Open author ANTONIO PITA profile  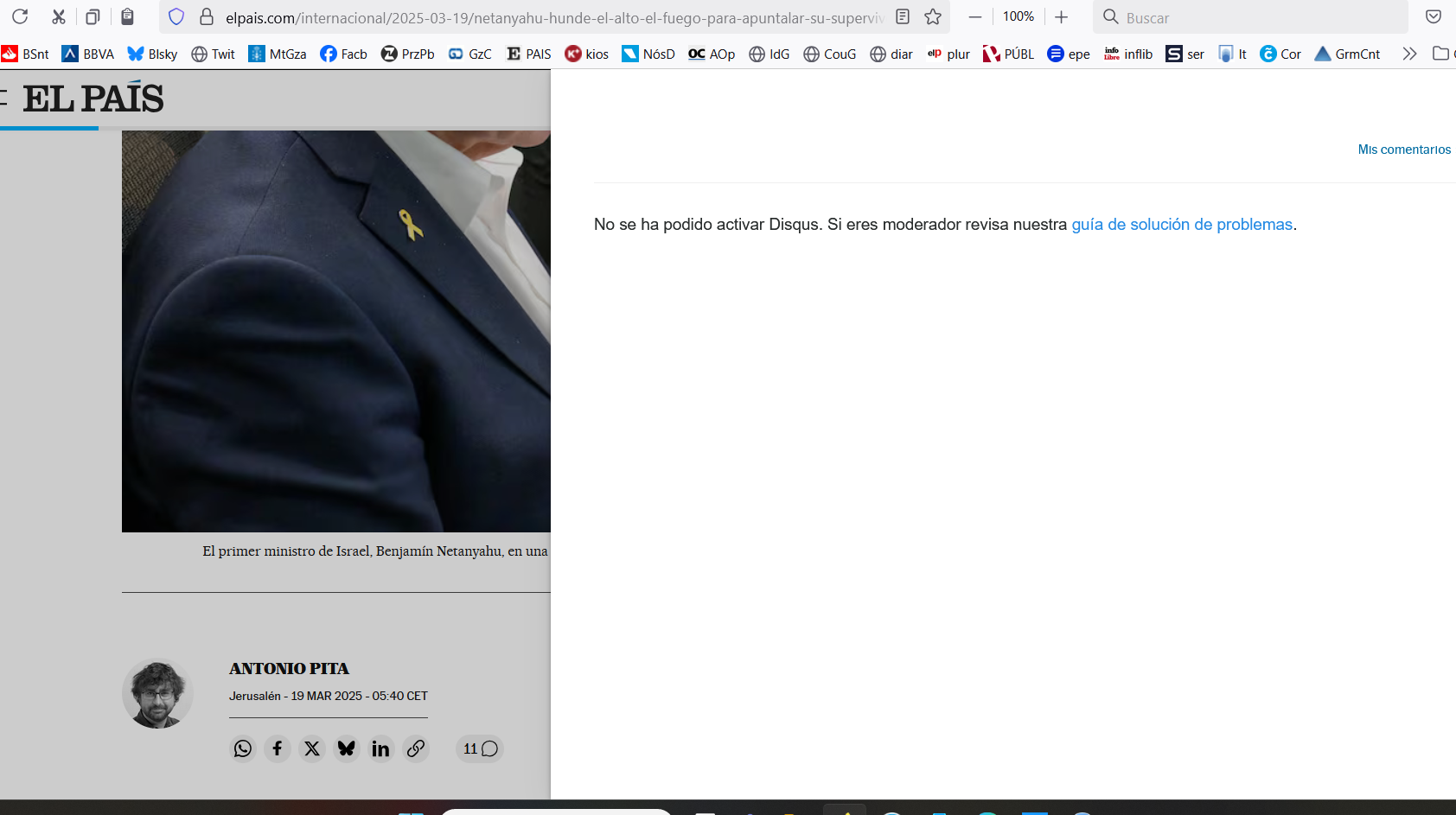point(289,669)
